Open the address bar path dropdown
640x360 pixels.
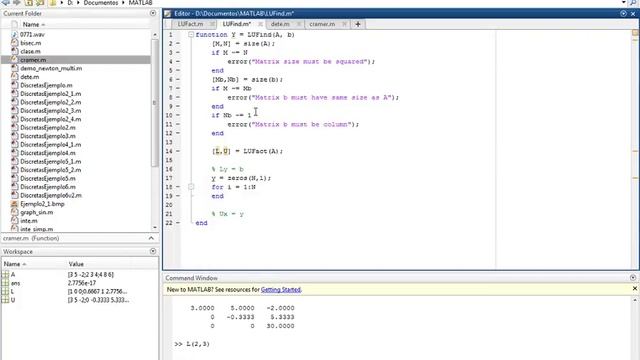[x=623, y=3]
